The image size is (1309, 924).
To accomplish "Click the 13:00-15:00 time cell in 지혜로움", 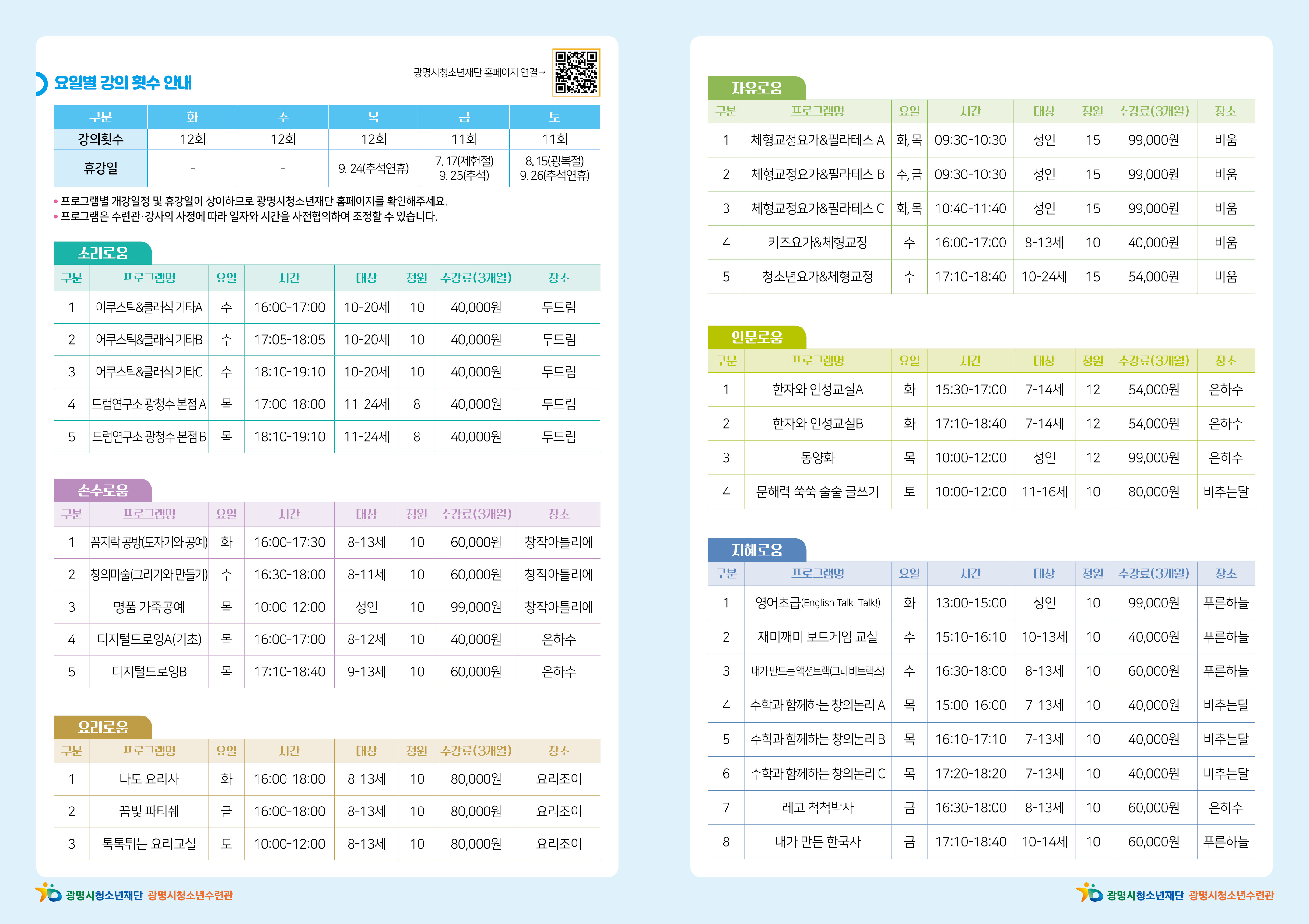I will pyautogui.click(x=970, y=603).
